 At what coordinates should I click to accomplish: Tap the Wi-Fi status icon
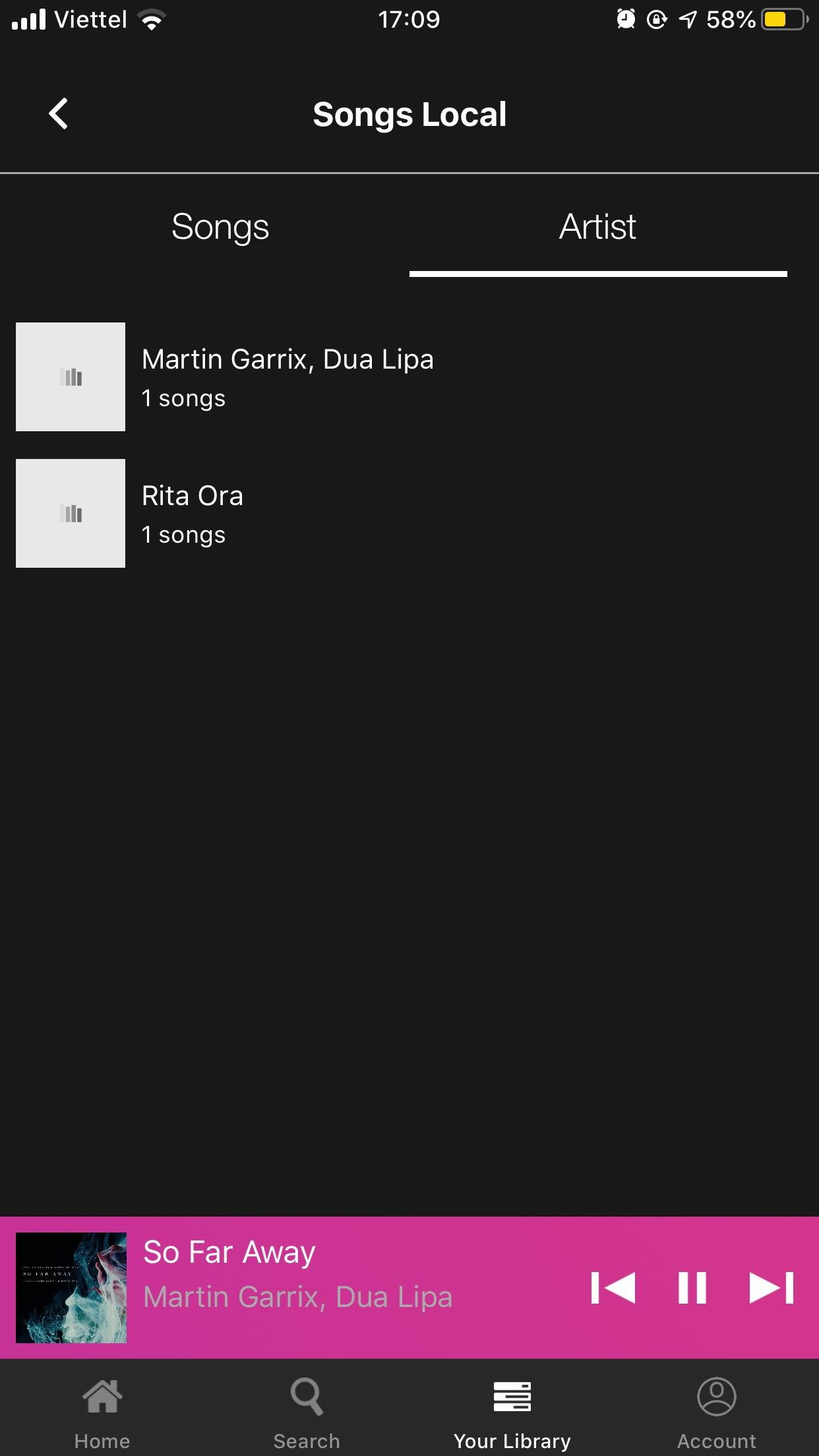(152, 21)
